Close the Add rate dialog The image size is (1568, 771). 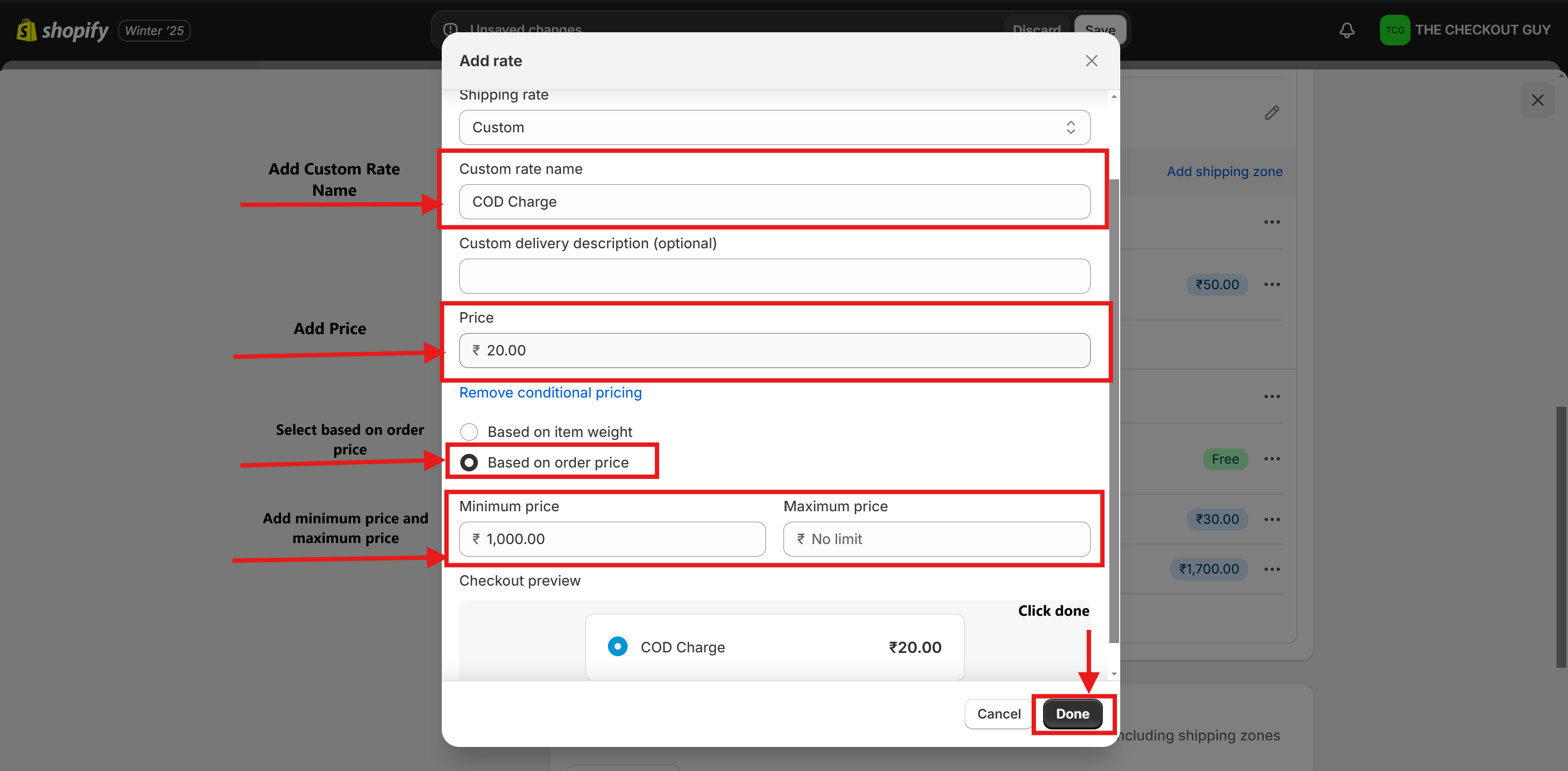(1091, 61)
